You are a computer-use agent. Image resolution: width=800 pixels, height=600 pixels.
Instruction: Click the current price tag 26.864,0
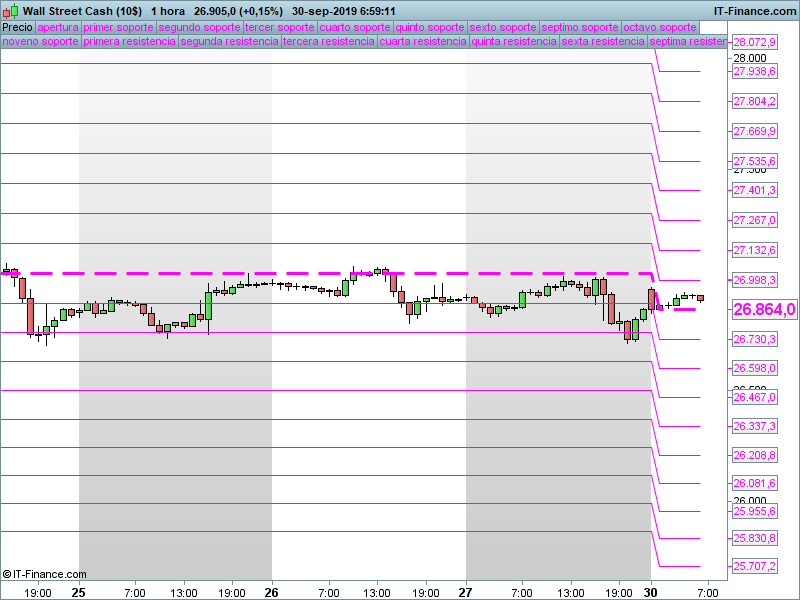pos(764,310)
